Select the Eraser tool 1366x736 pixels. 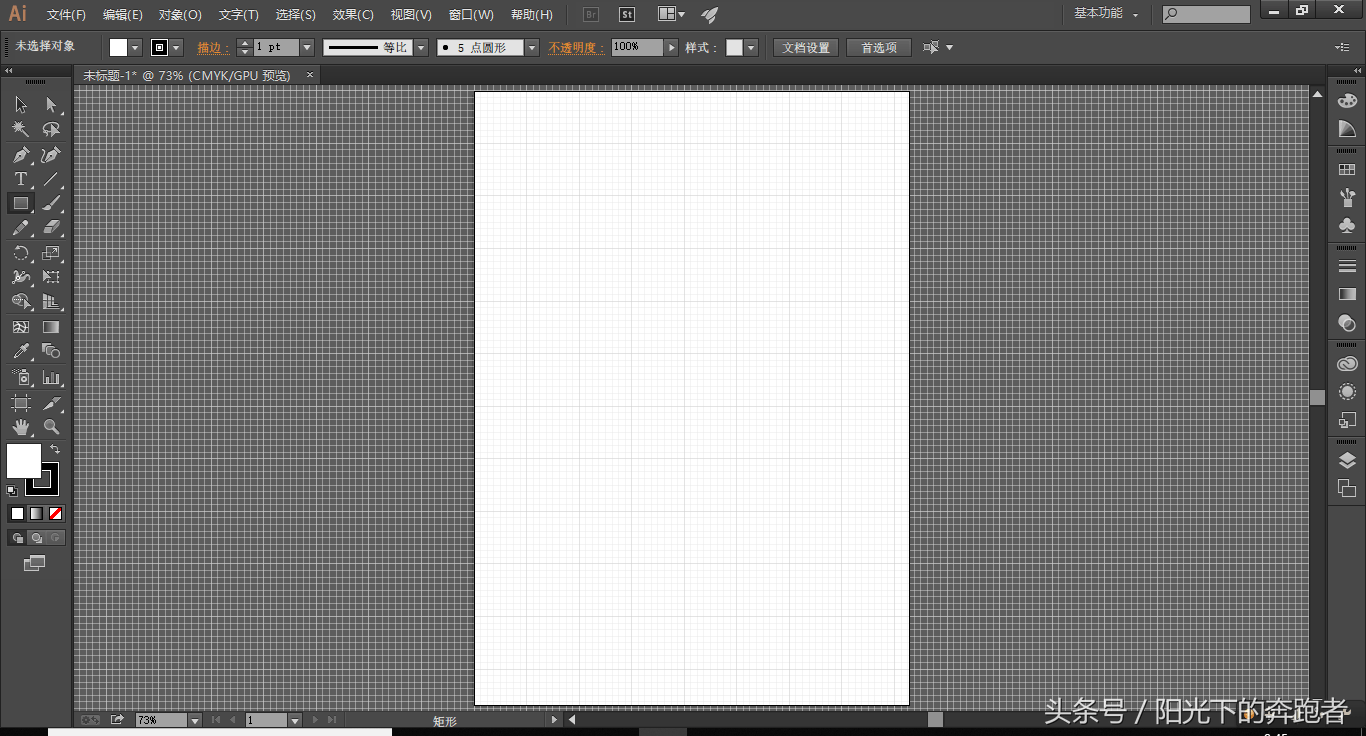[x=51, y=229]
